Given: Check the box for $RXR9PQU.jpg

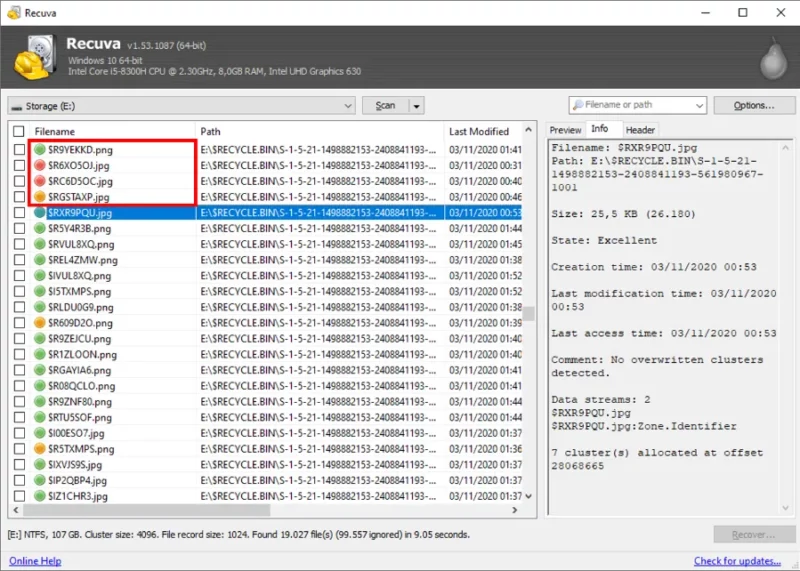Looking at the screenshot, I should point(19,213).
